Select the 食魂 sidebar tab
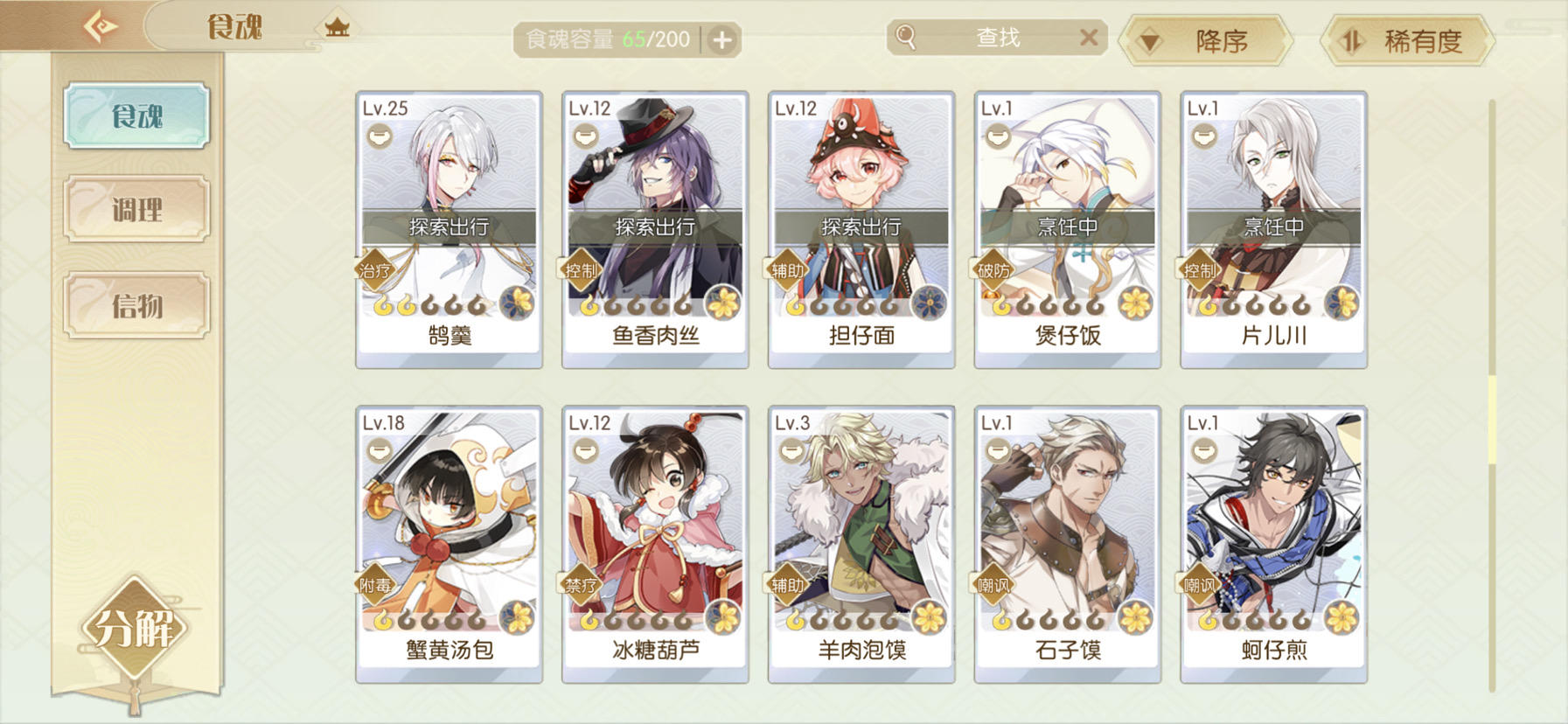Image resolution: width=1568 pixels, height=724 pixels. 136,115
